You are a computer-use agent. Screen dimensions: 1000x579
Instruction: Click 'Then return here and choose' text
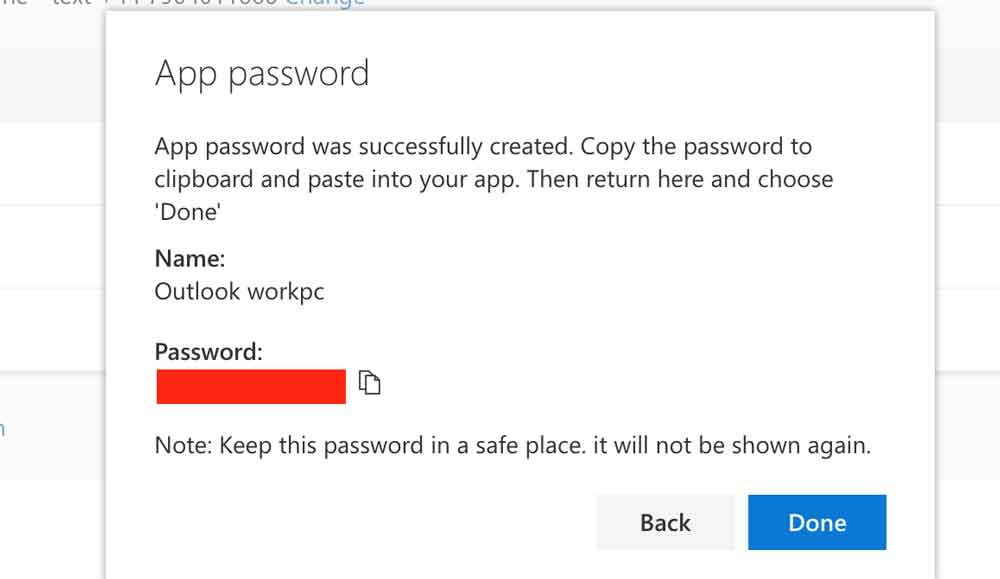pos(679,180)
